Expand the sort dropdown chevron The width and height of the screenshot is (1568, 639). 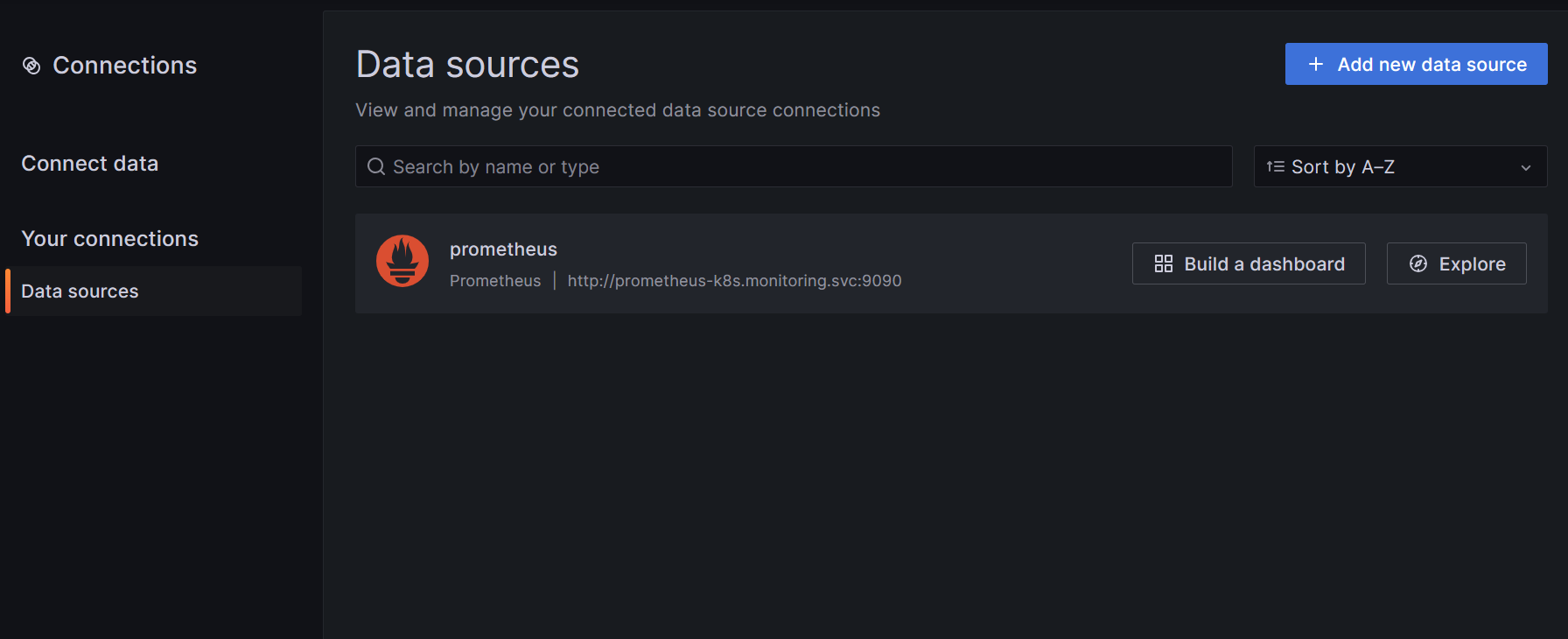[x=1526, y=168]
